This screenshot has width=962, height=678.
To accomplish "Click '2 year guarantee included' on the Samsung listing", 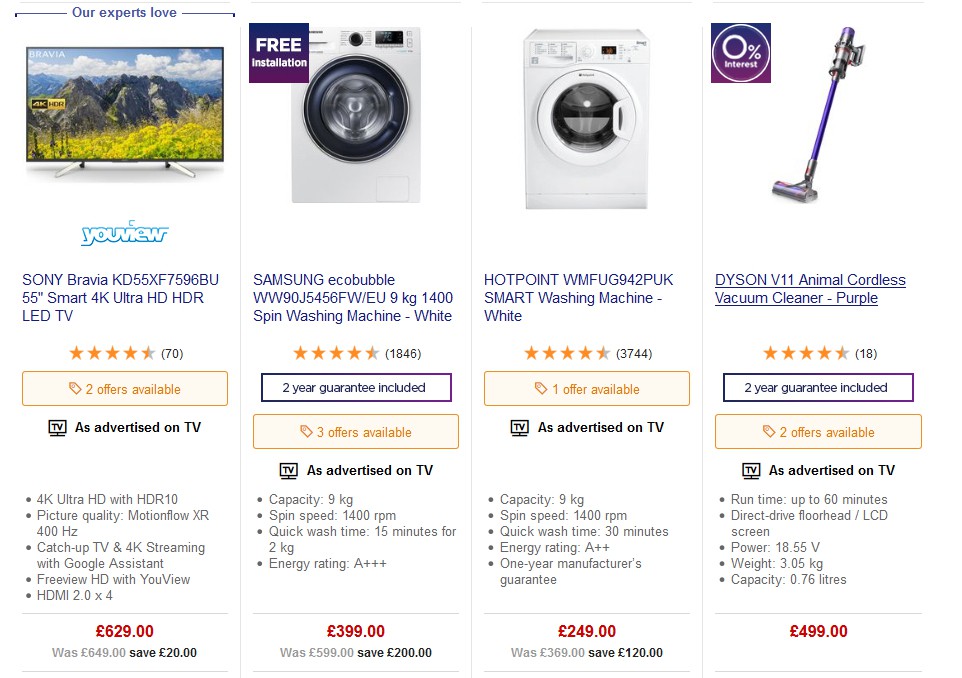I will [355, 388].
